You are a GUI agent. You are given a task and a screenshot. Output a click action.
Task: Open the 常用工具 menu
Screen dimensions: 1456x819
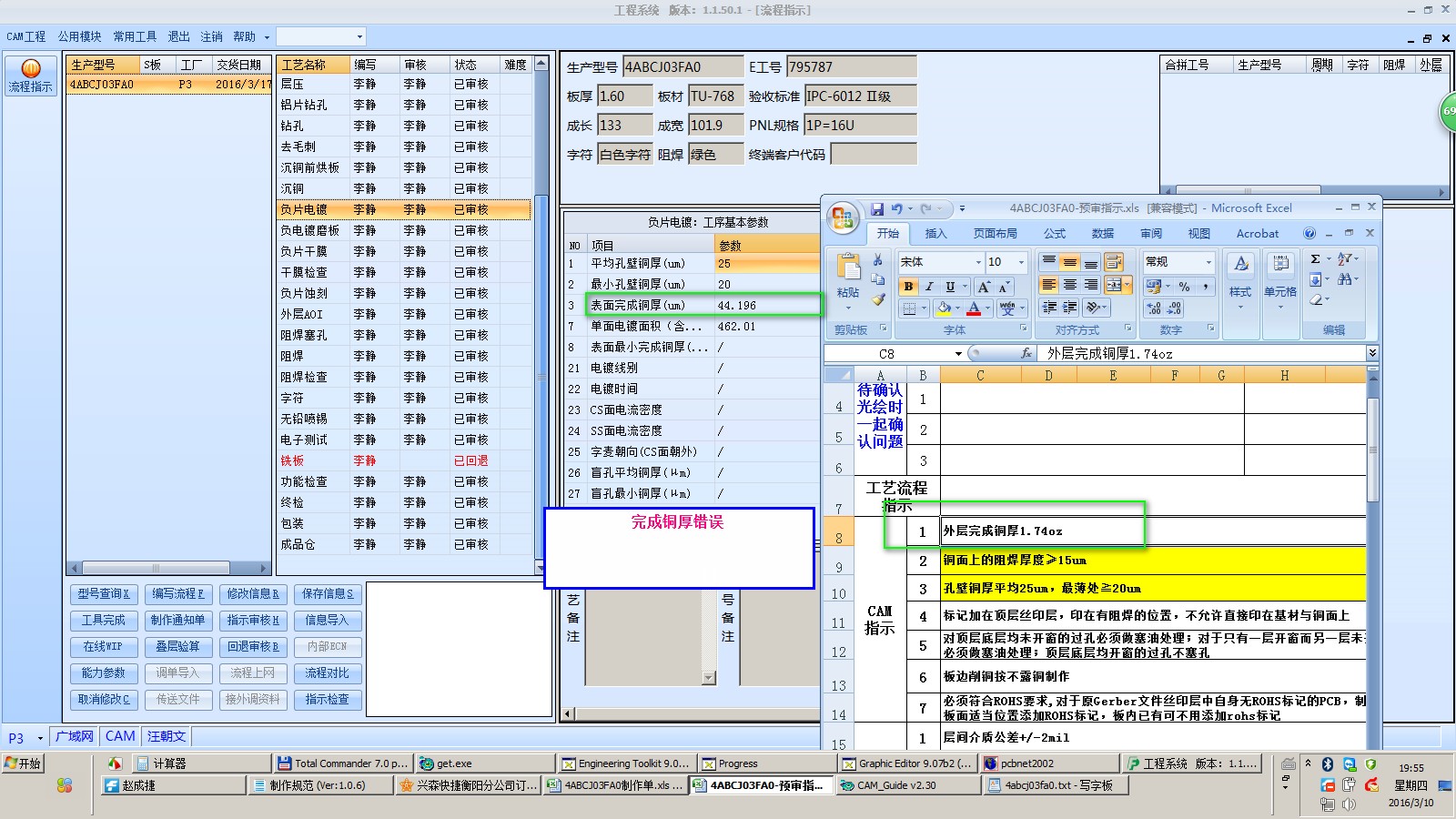[135, 36]
